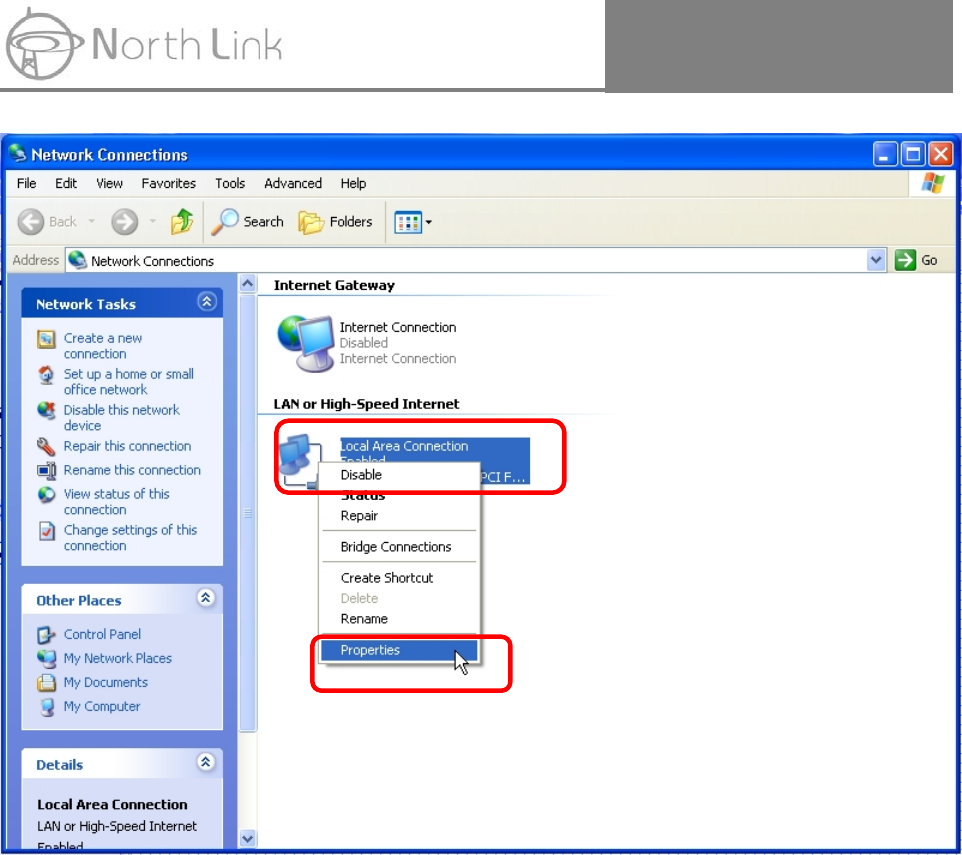This screenshot has height=855, width=962.
Task: Collapse the Details panel
Action: [x=206, y=762]
